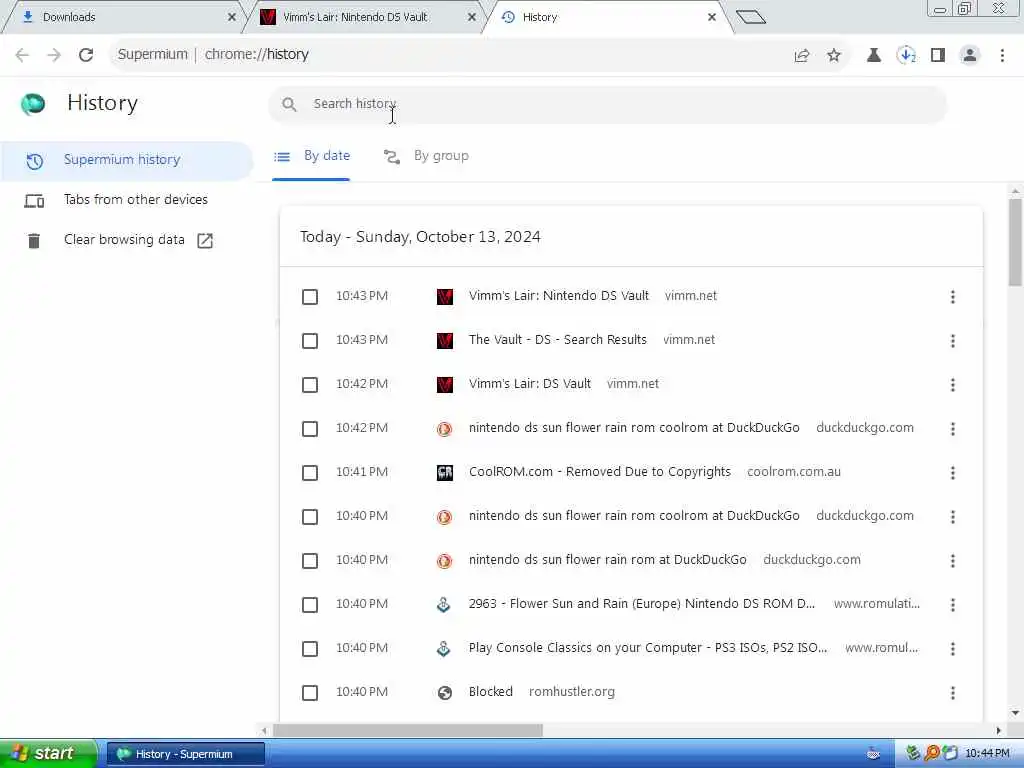Viewport: 1024px width, 768px height.
Task: Open actions menu for Play Console Classics entry
Action: point(953,649)
